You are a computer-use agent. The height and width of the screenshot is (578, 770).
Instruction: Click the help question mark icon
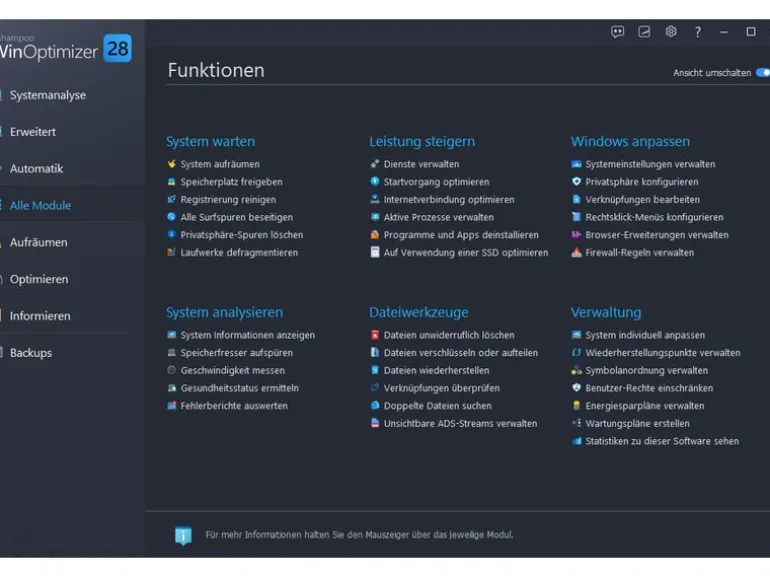pyautogui.click(x=697, y=32)
